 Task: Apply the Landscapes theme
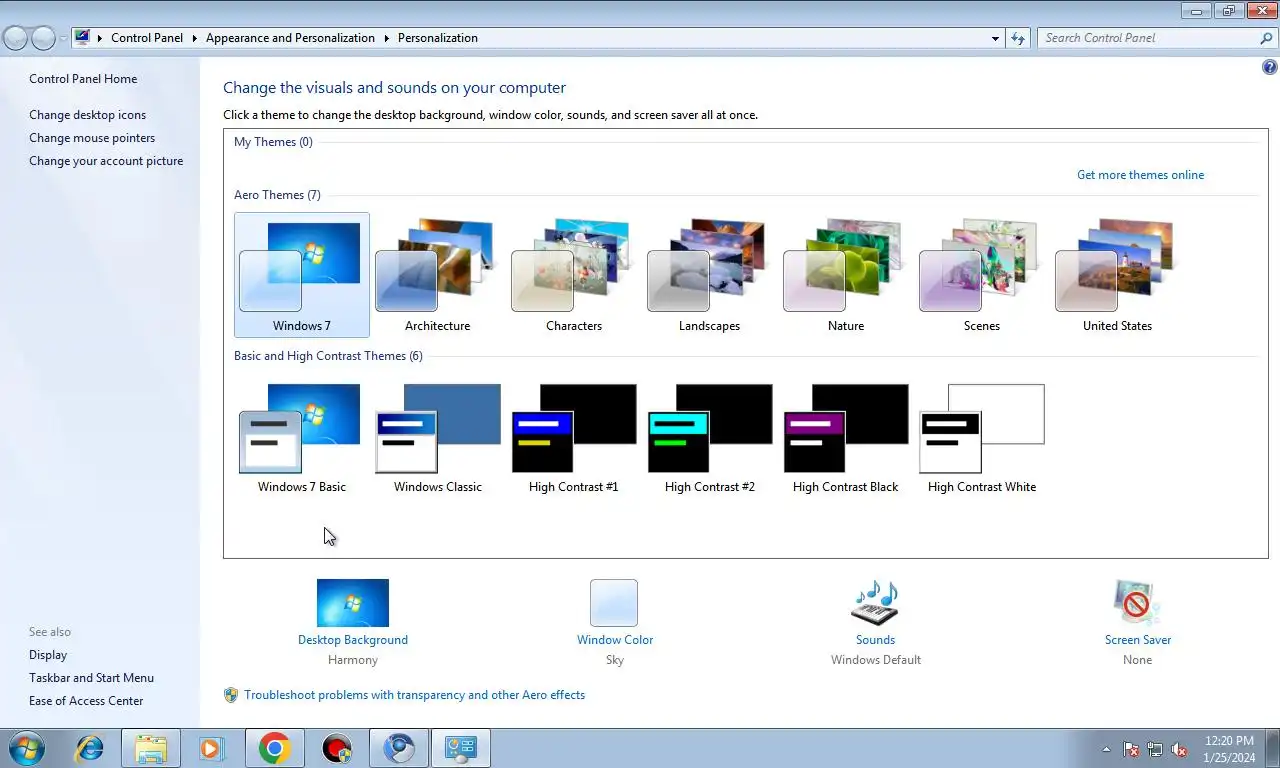709,275
